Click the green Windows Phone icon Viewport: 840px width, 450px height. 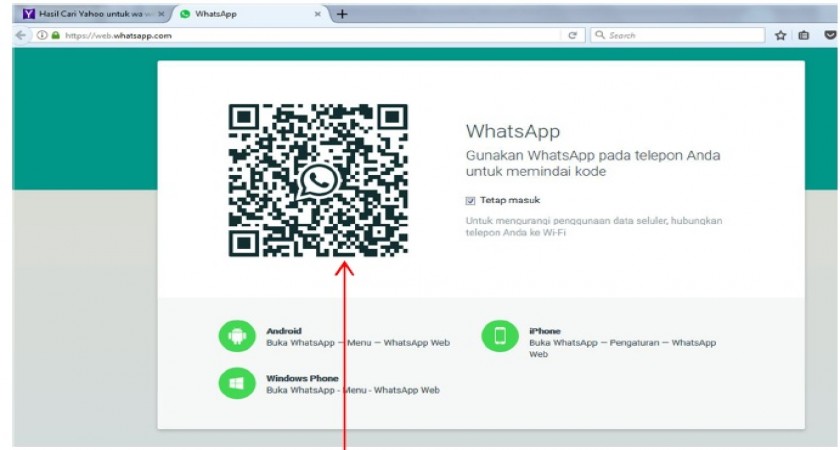237,384
